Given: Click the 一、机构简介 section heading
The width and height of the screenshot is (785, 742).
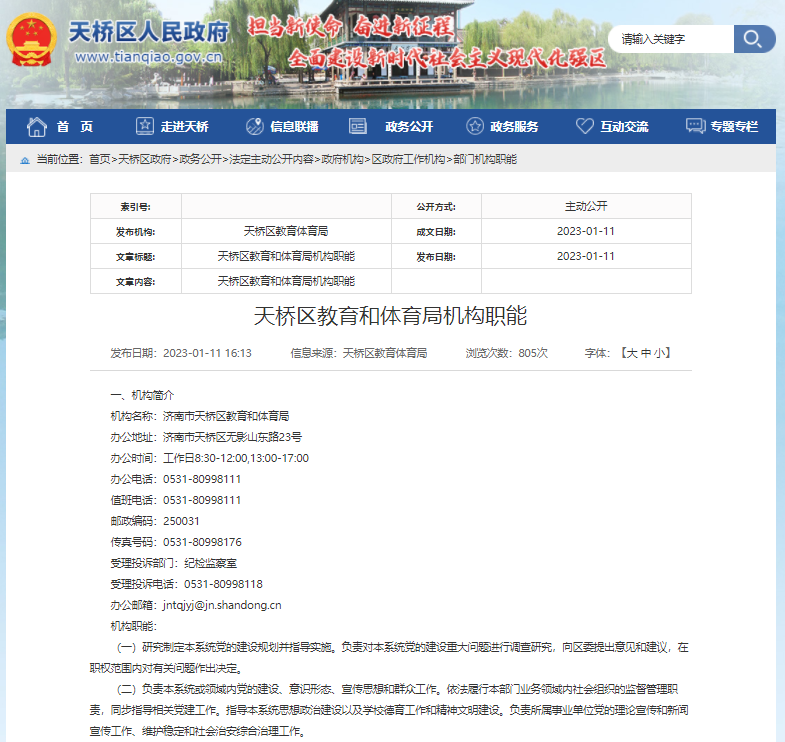Looking at the screenshot, I should 142,396.
